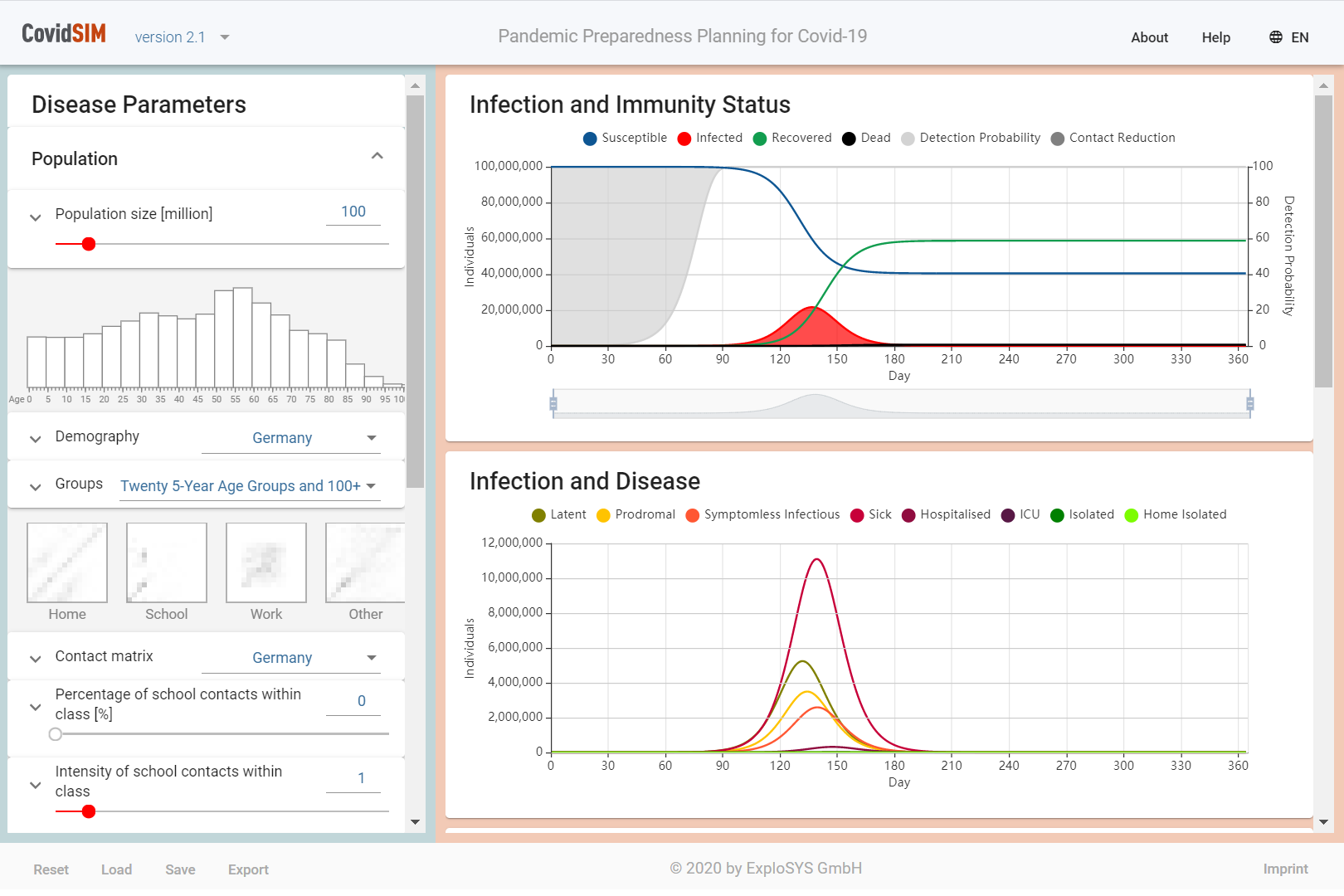Viewport: 1344px width, 896px height.
Task: Open the version 2.1 dropdown
Action: point(183,37)
